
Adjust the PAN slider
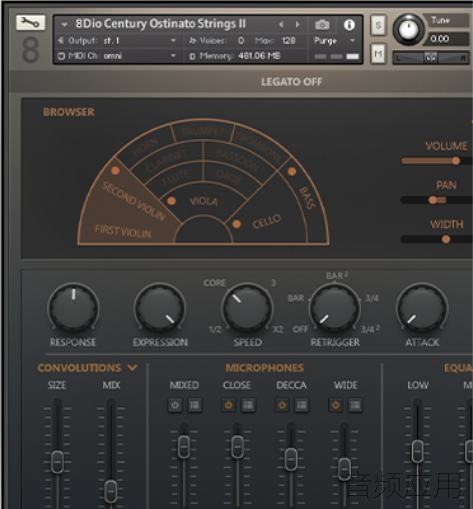click(x=437, y=200)
